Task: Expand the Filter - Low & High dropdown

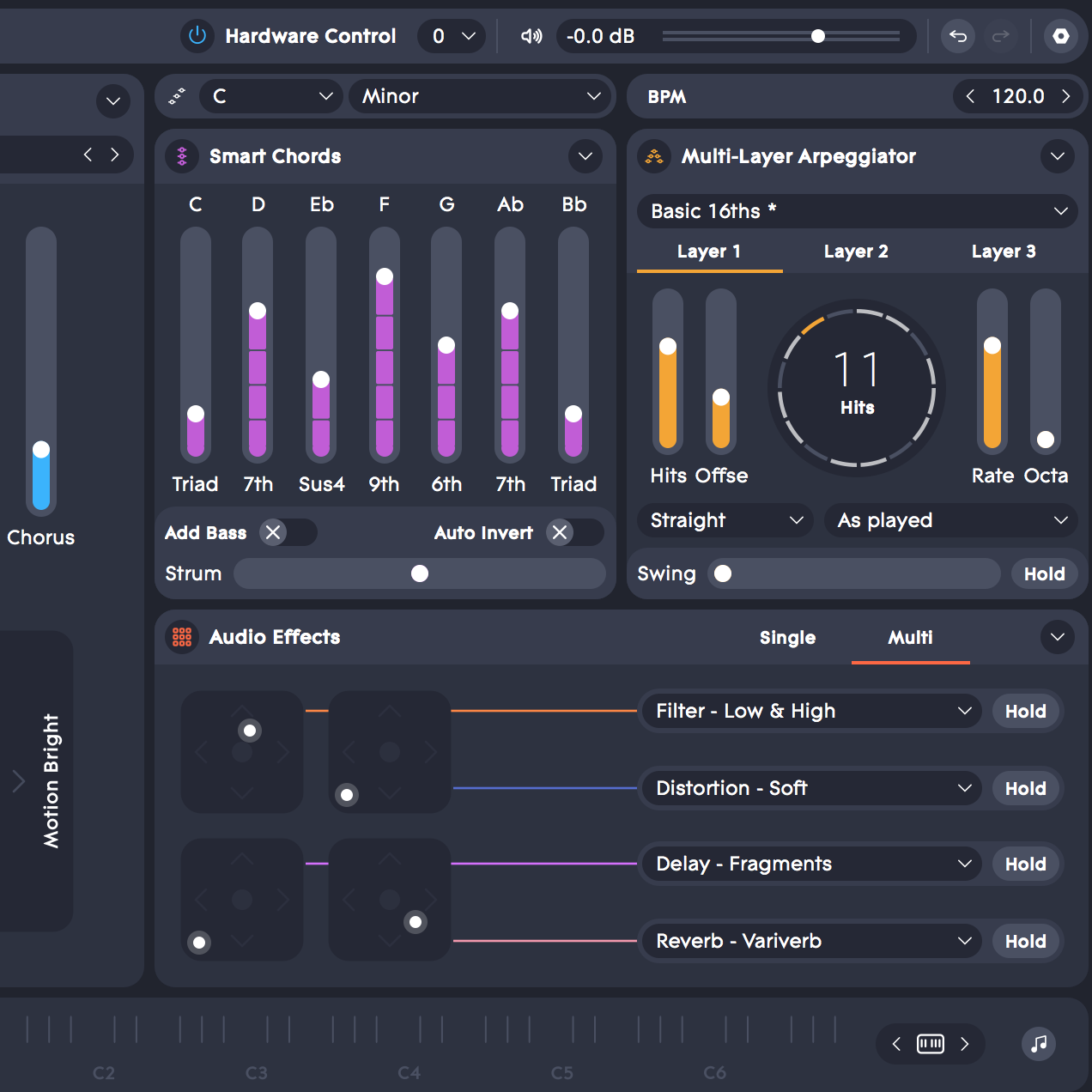Action: [x=812, y=711]
